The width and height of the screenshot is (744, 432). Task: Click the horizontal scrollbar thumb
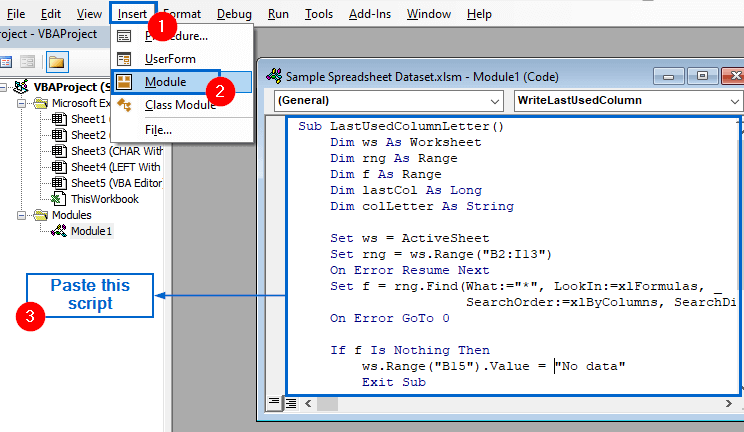point(327,404)
